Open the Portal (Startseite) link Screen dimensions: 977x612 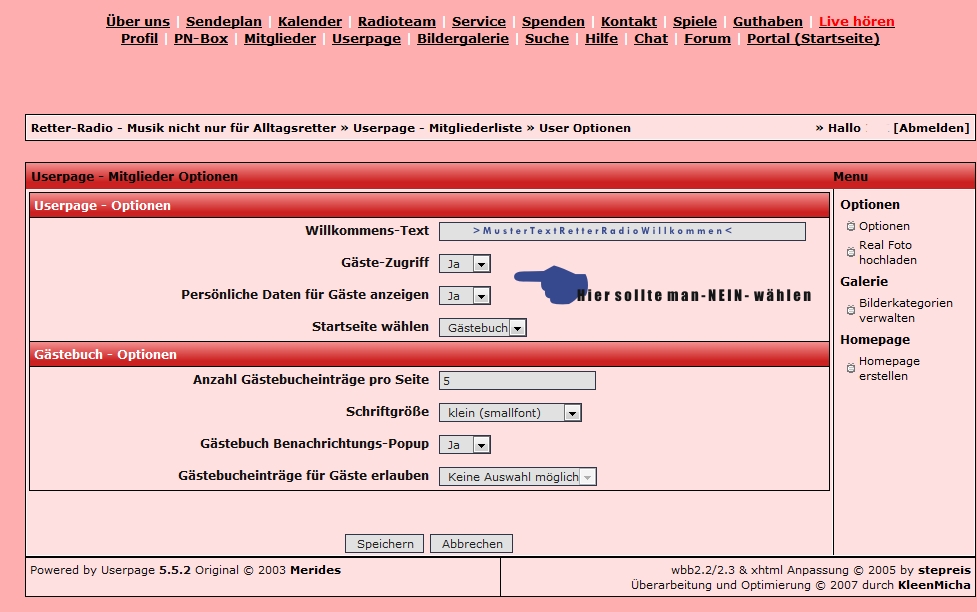[812, 39]
